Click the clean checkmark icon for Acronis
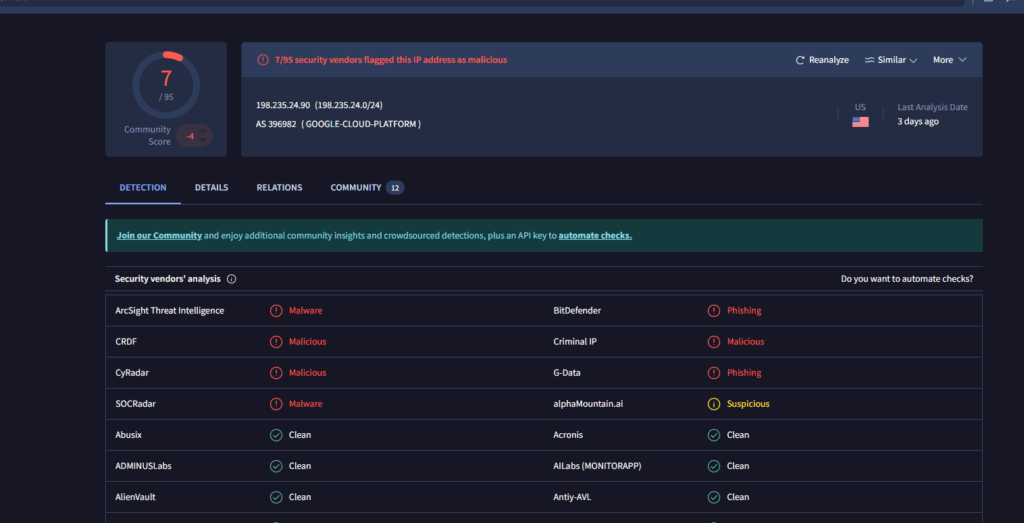 click(x=714, y=435)
